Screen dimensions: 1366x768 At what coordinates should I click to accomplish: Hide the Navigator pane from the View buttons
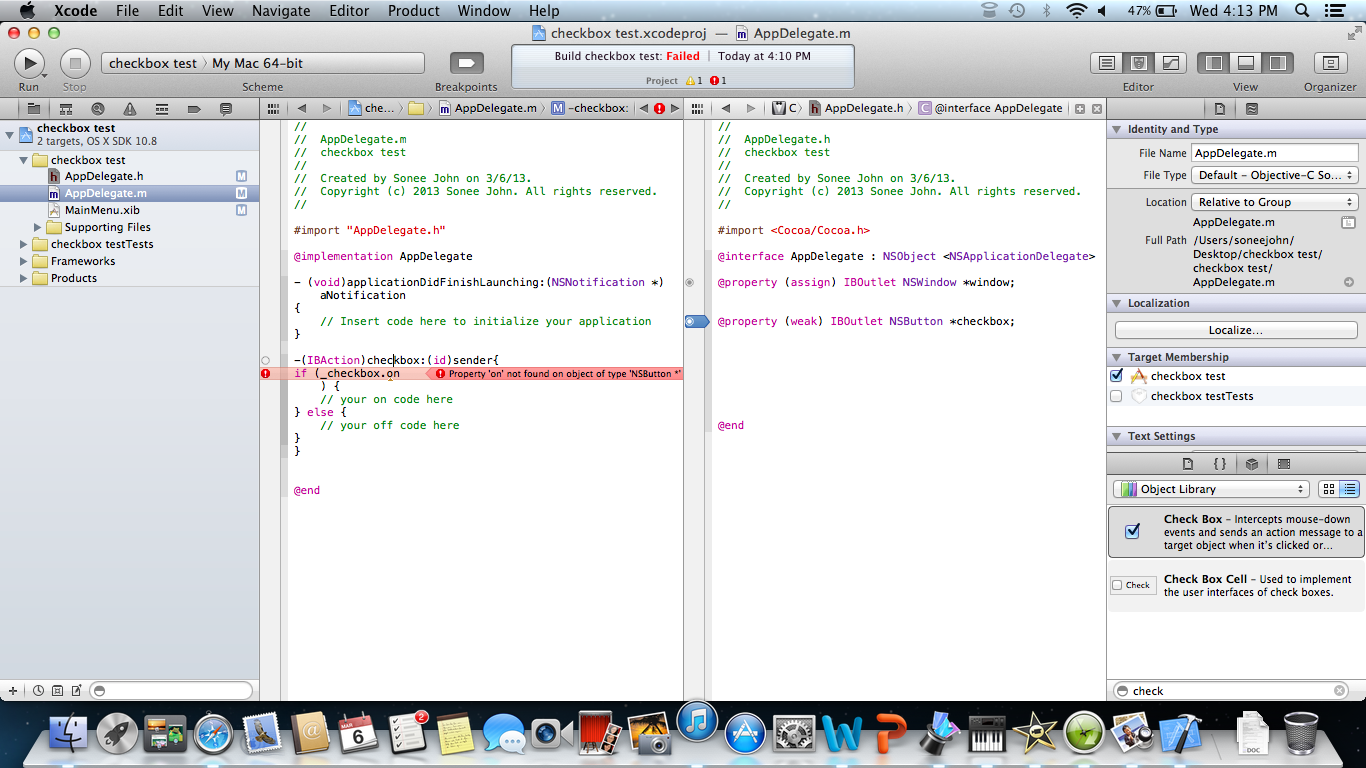pyautogui.click(x=1214, y=63)
